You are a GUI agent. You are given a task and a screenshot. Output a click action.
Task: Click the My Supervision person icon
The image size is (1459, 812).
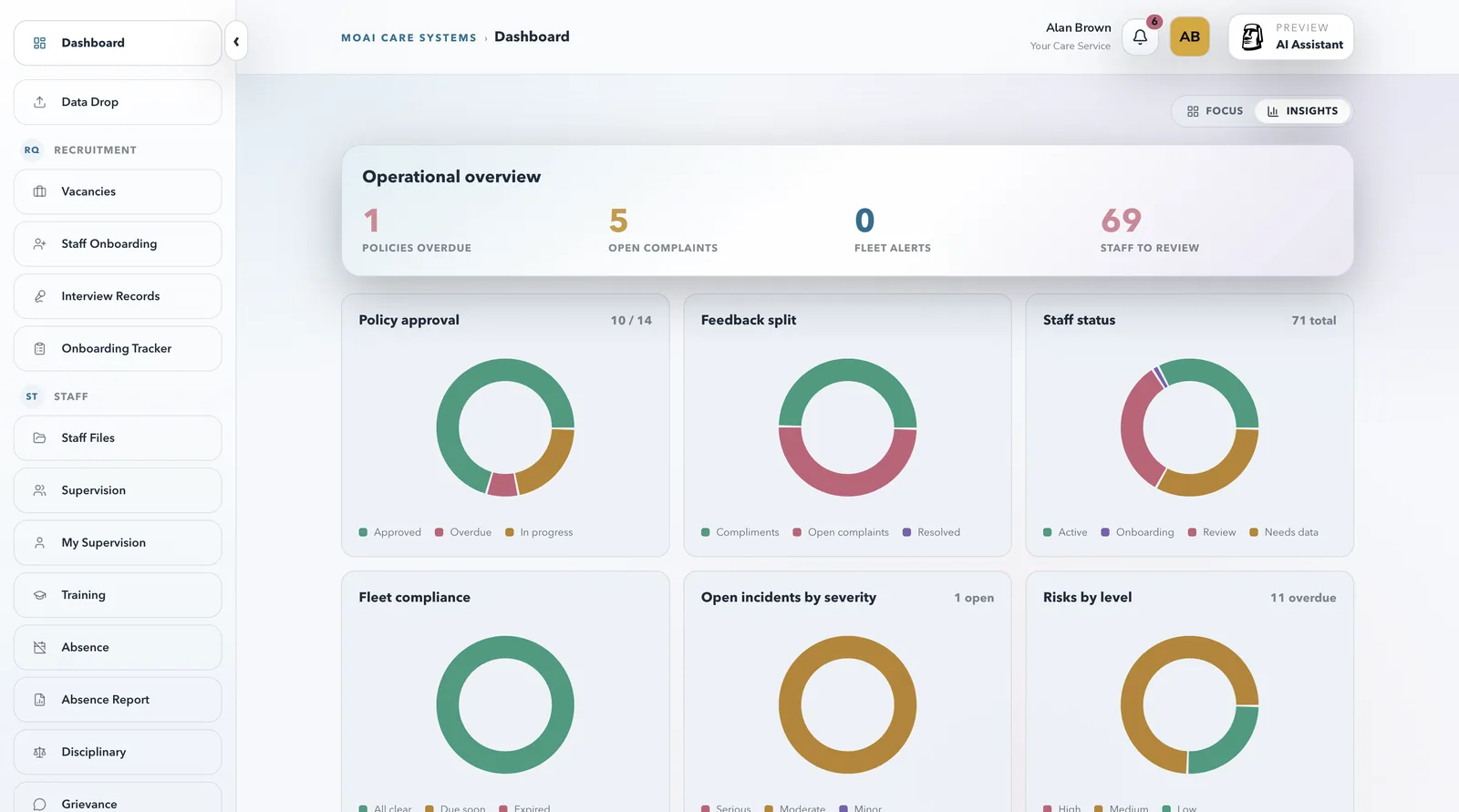click(x=40, y=543)
